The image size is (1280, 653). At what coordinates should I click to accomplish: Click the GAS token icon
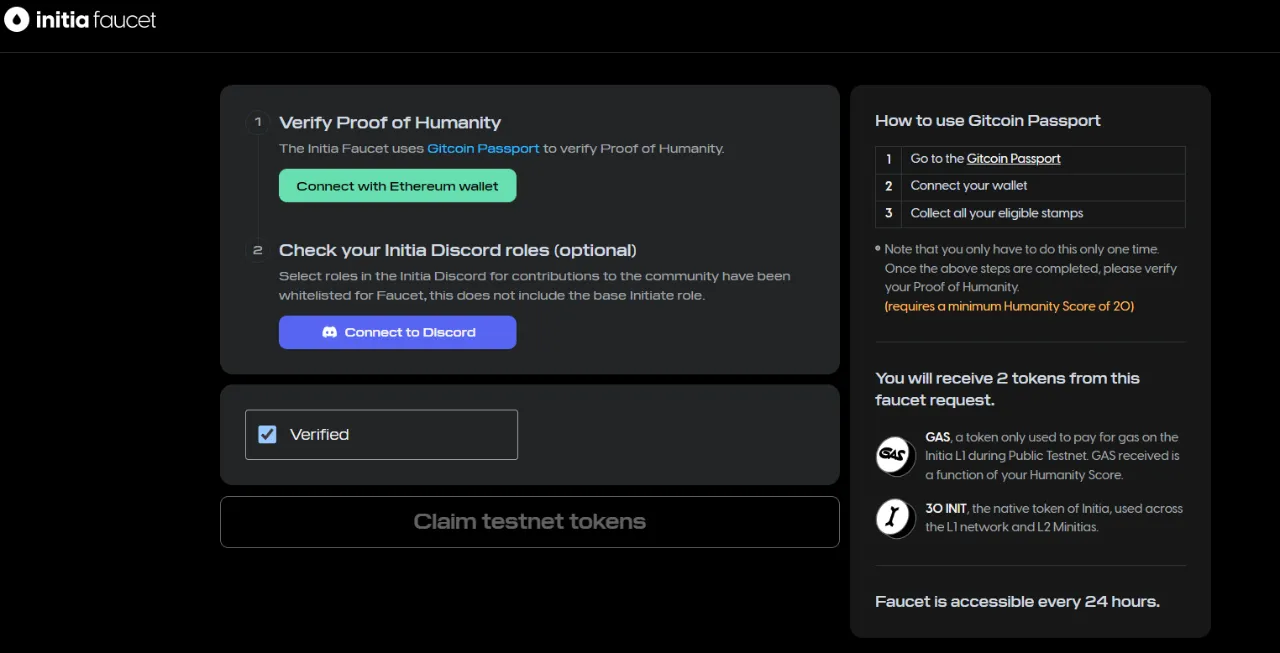[891, 456]
